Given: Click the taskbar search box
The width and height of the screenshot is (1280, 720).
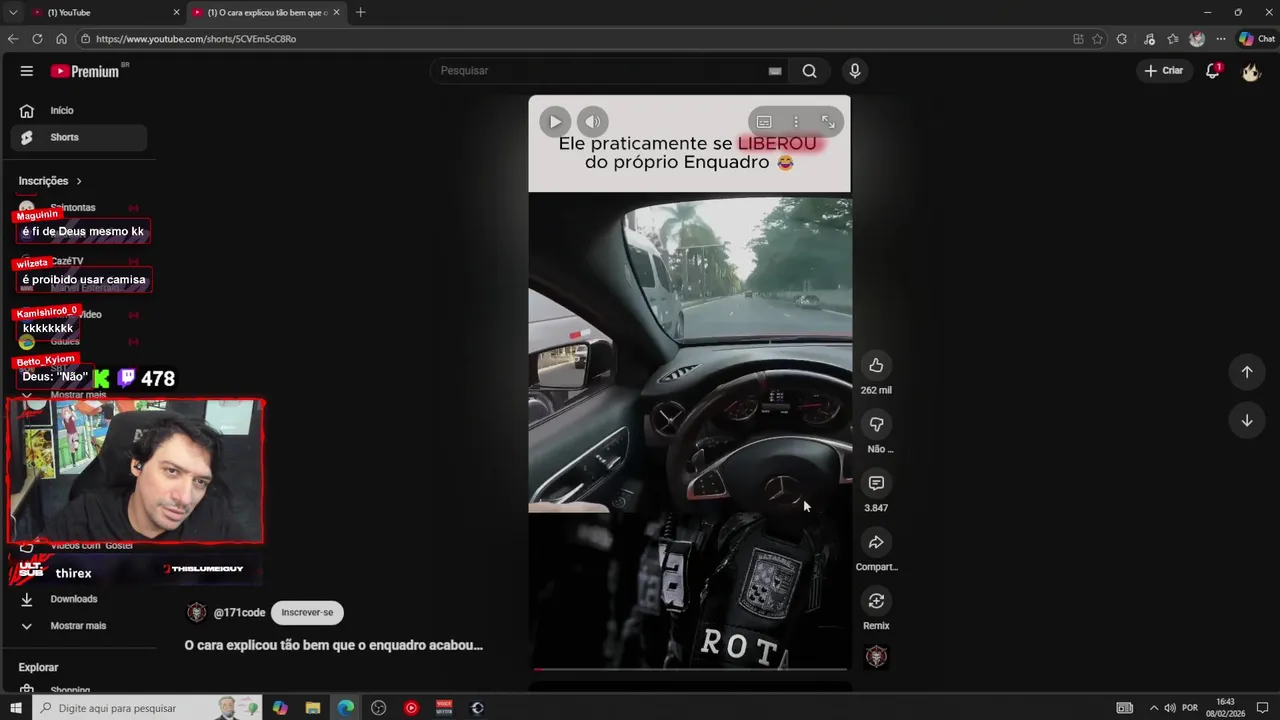Looking at the screenshot, I should pyautogui.click(x=147, y=708).
